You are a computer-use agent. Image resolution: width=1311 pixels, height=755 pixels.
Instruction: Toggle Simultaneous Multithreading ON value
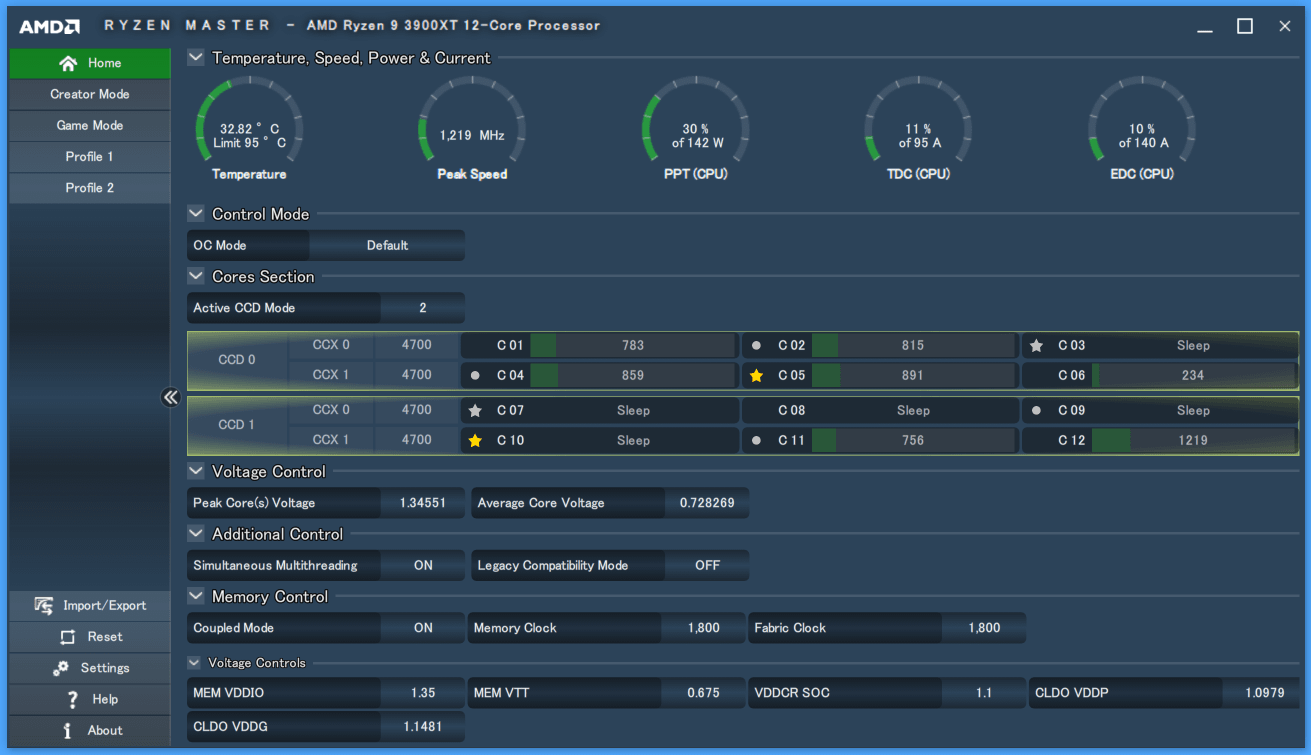(423, 565)
